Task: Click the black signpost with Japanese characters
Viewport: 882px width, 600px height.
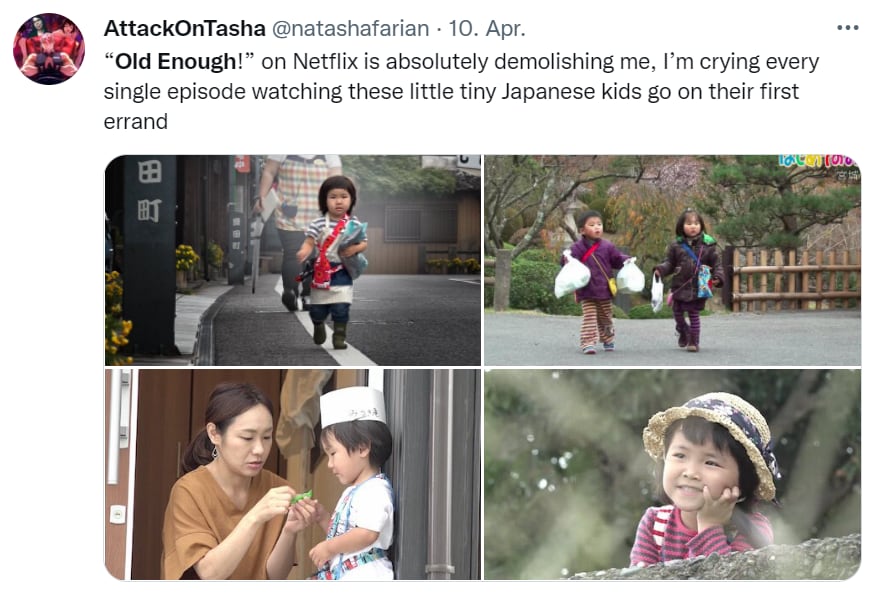Action: 150,254
